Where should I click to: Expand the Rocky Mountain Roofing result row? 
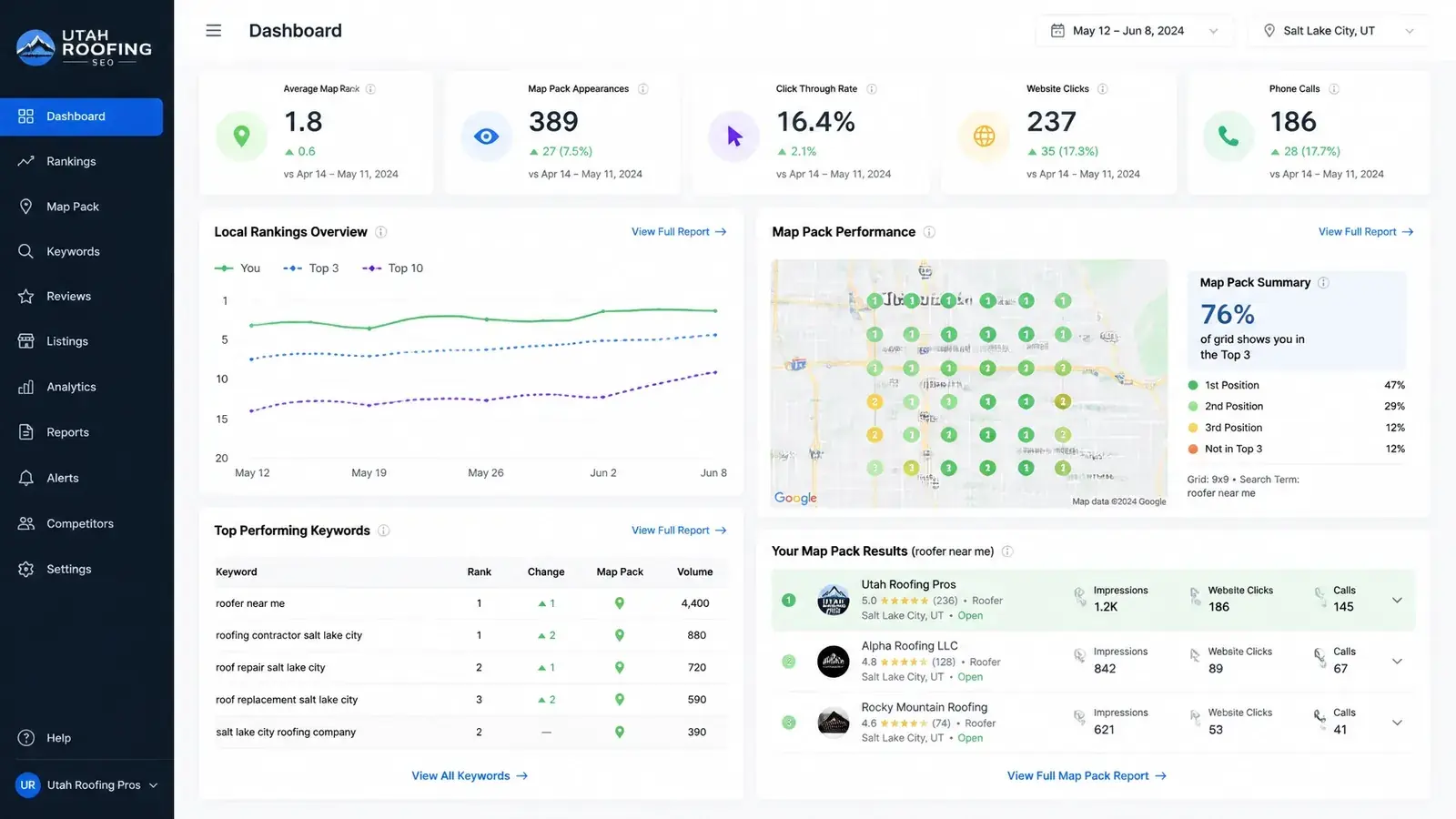1397,723
